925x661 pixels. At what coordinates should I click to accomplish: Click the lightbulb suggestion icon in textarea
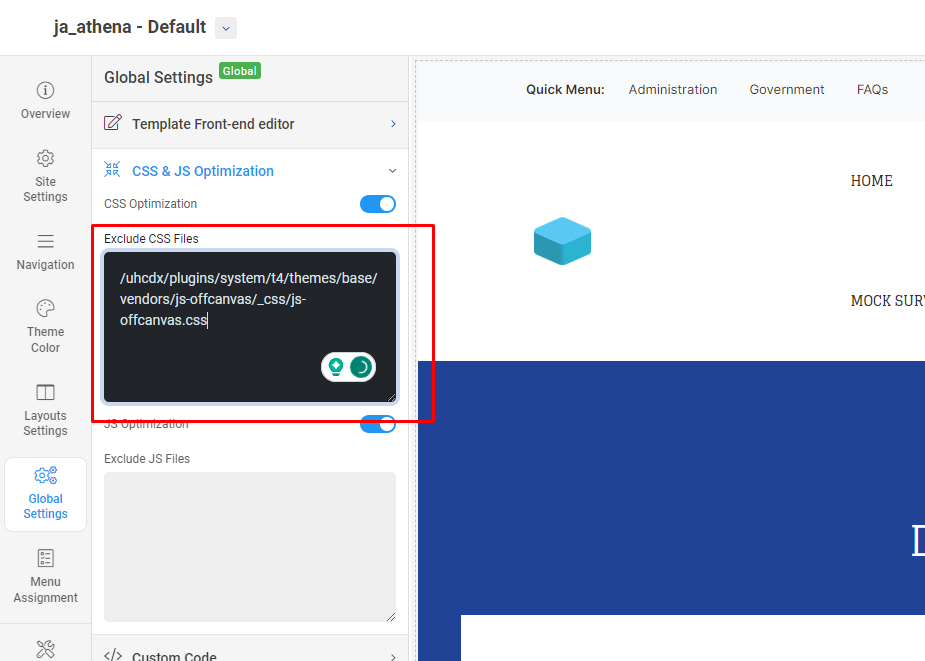(x=336, y=367)
